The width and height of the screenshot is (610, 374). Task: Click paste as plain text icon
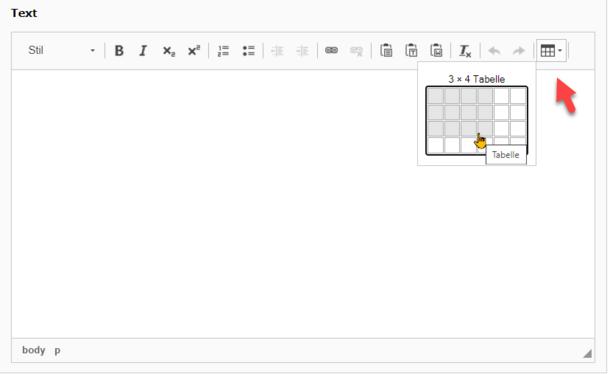(x=411, y=51)
